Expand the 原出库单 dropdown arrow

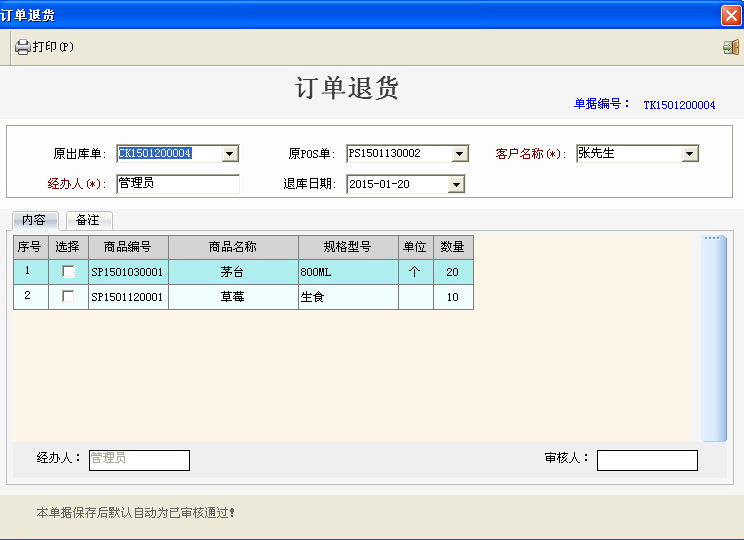coord(230,154)
